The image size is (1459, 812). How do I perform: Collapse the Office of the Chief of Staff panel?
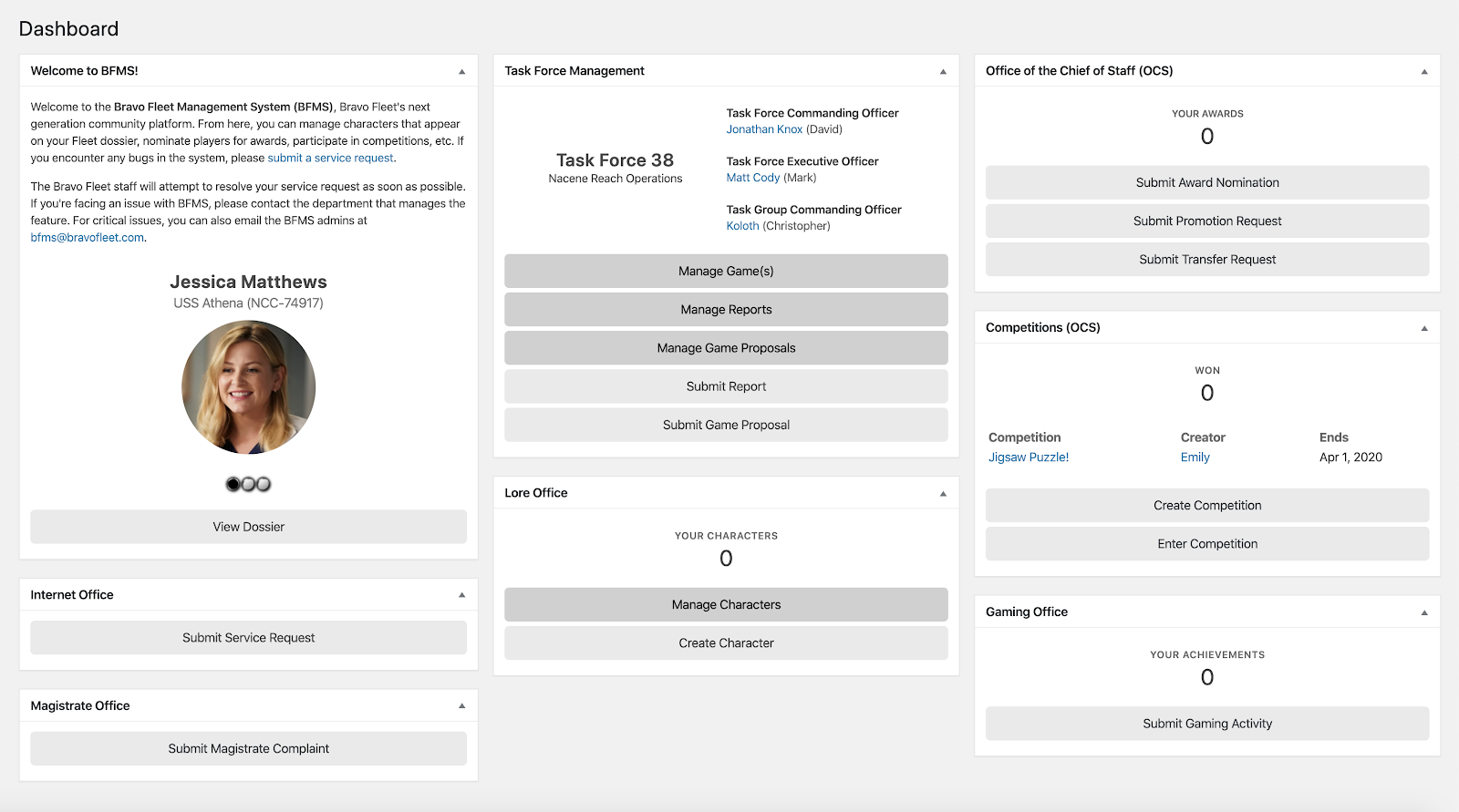point(1424,71)
